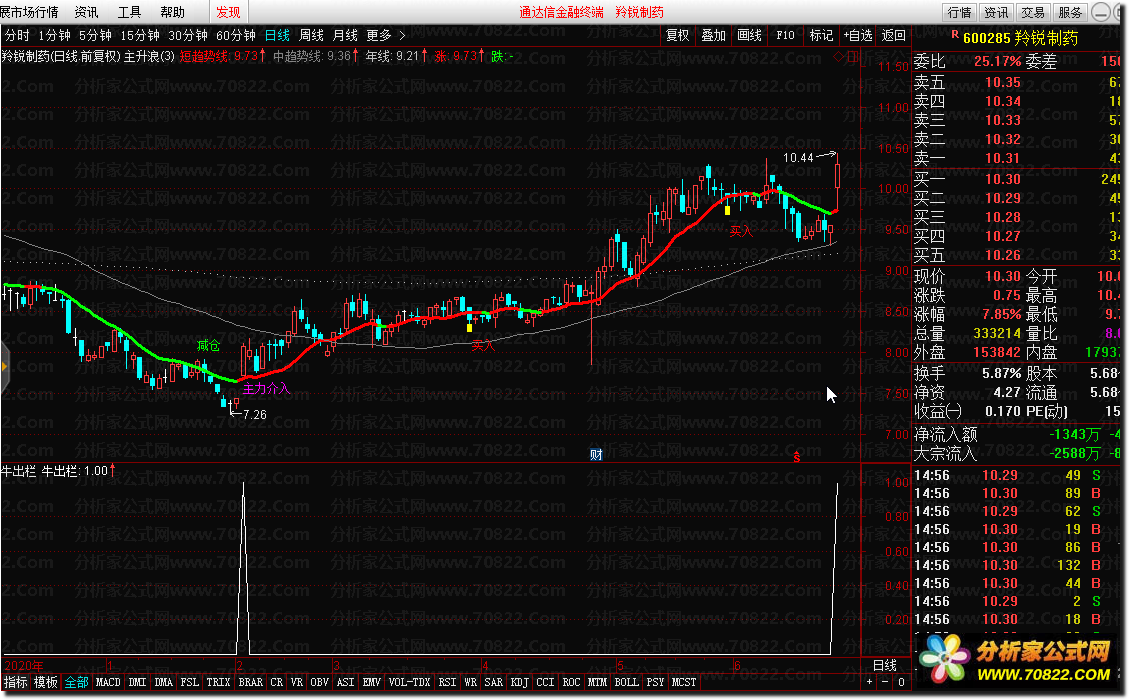This screenshot has width=1130, height=700.
Task: Click the stock title 600285 羚锐制药
Action: click(1020, 37)
